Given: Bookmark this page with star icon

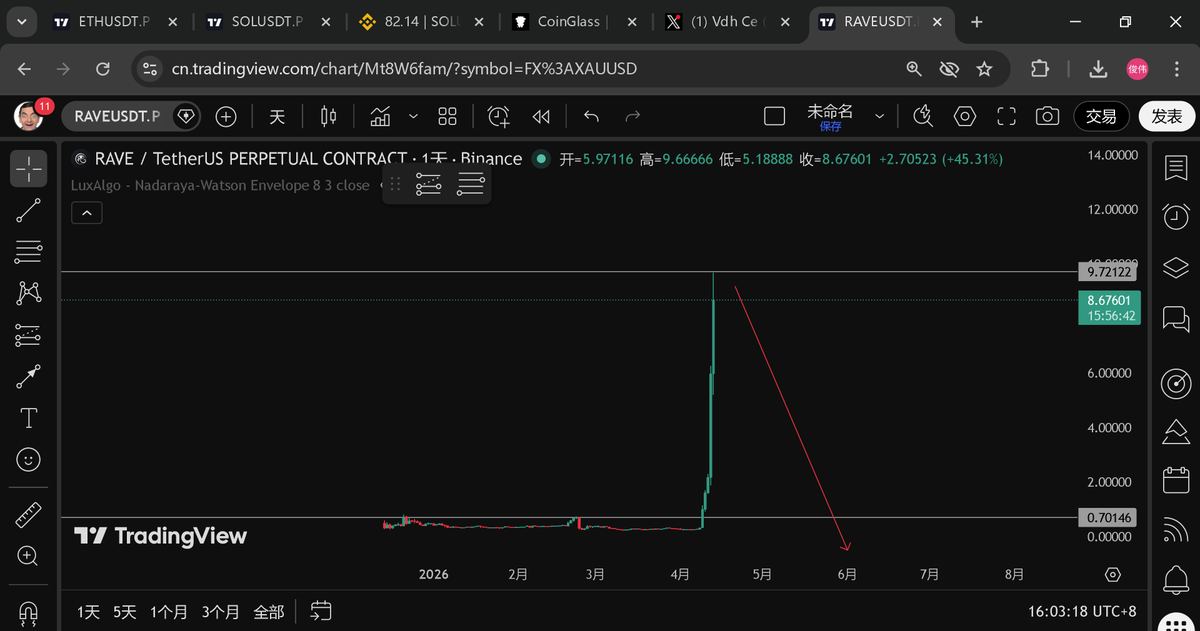Looking at the screenshot, I should (984, 69).
